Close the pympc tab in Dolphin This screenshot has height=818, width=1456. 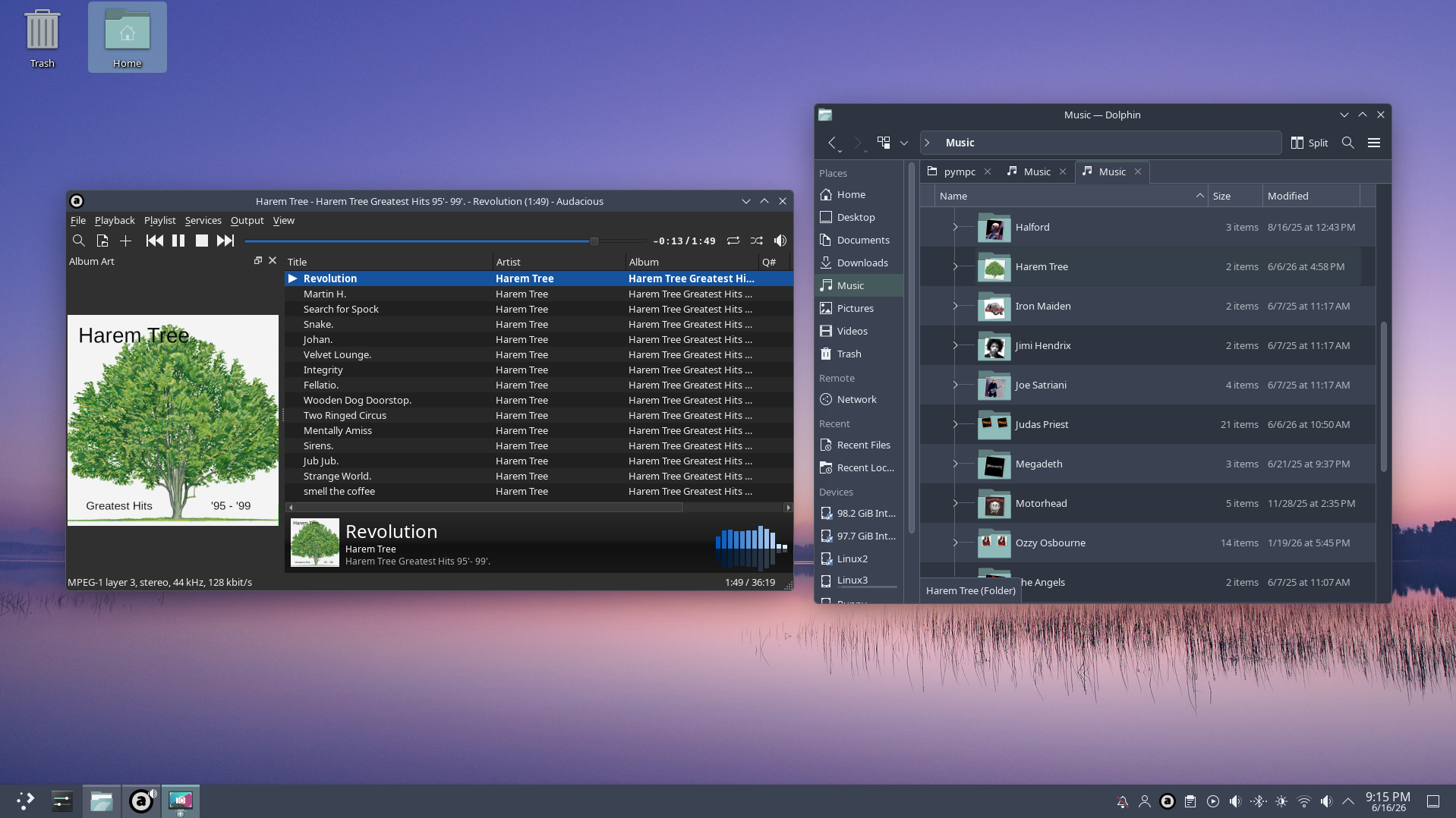tap(988, 171)
